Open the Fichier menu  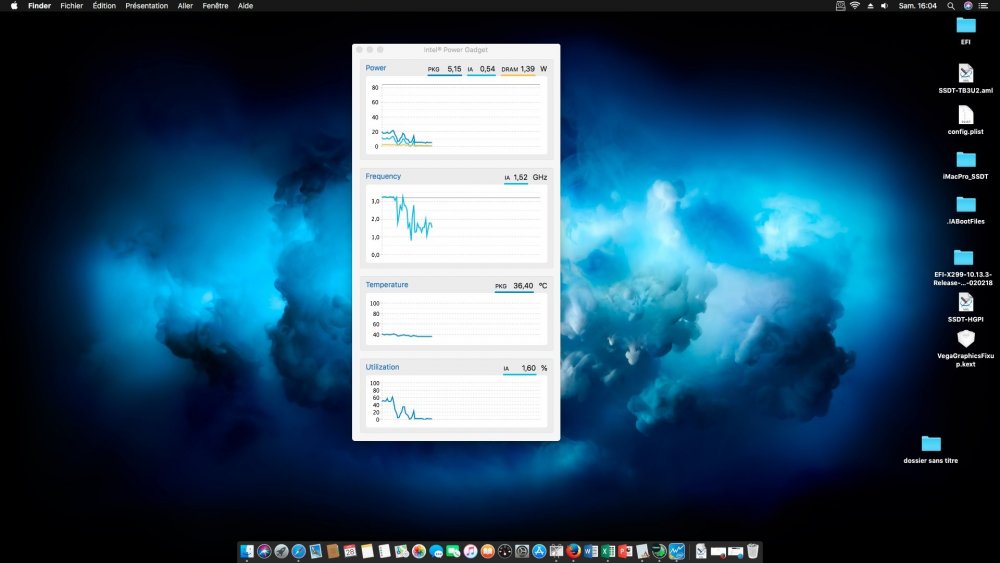pyautogui.click(x=71, y=6)
